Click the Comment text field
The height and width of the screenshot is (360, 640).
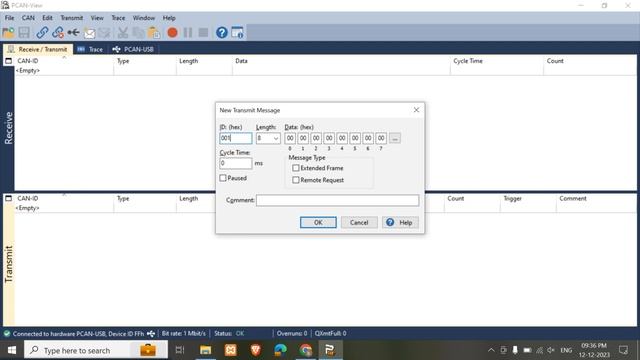[x=338, y=200]
